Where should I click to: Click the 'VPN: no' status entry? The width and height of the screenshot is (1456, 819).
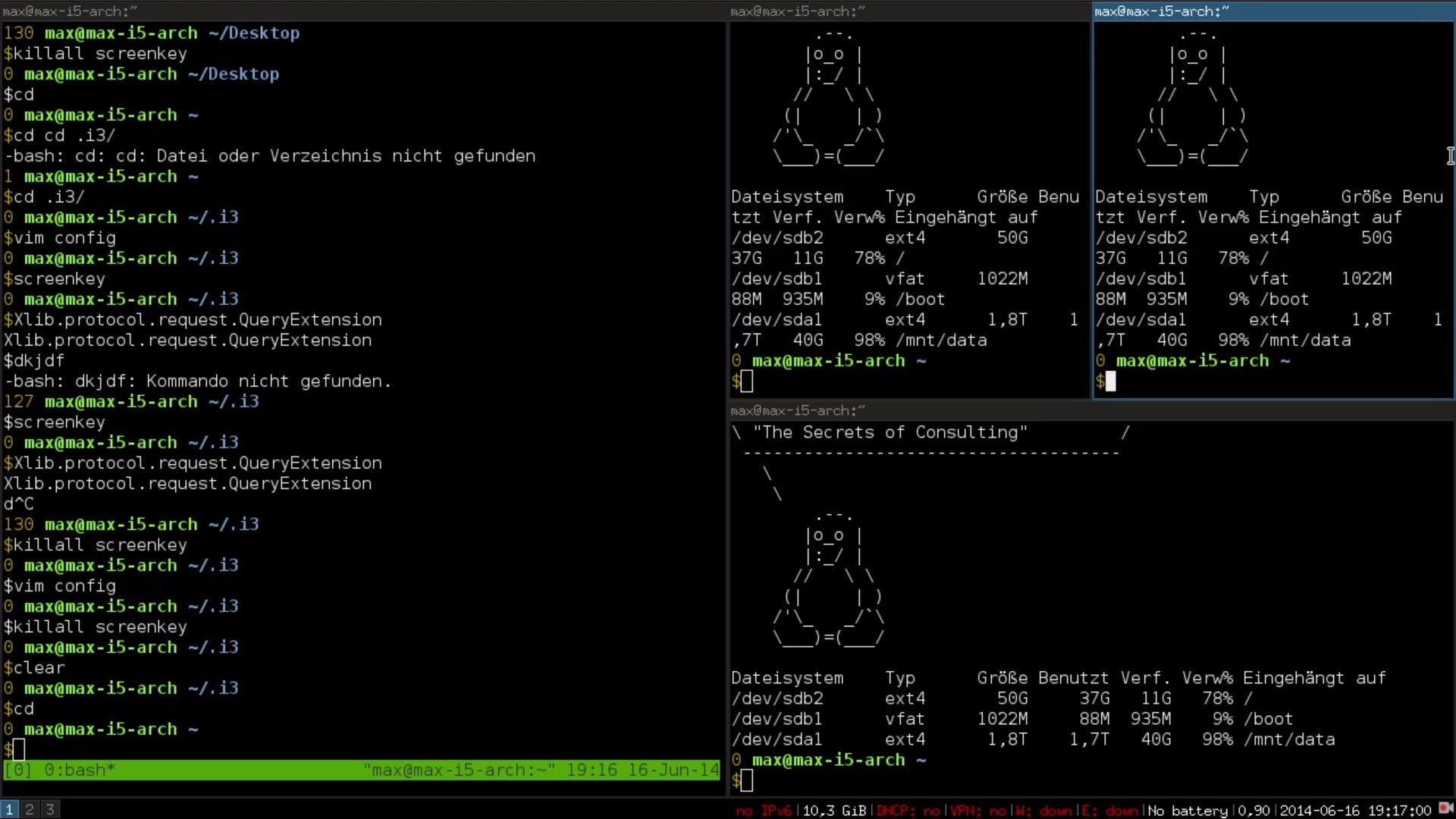click(x=978, y=810)
